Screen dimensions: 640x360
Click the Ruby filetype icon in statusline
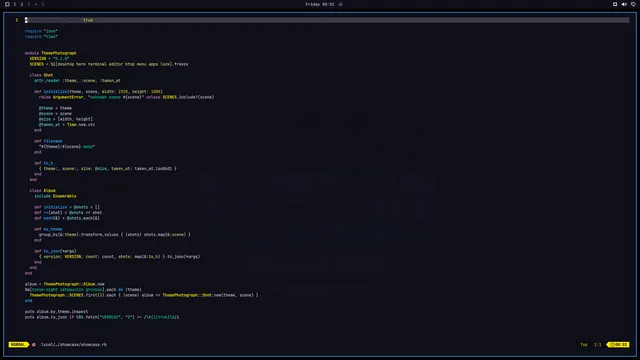(34, 344)
